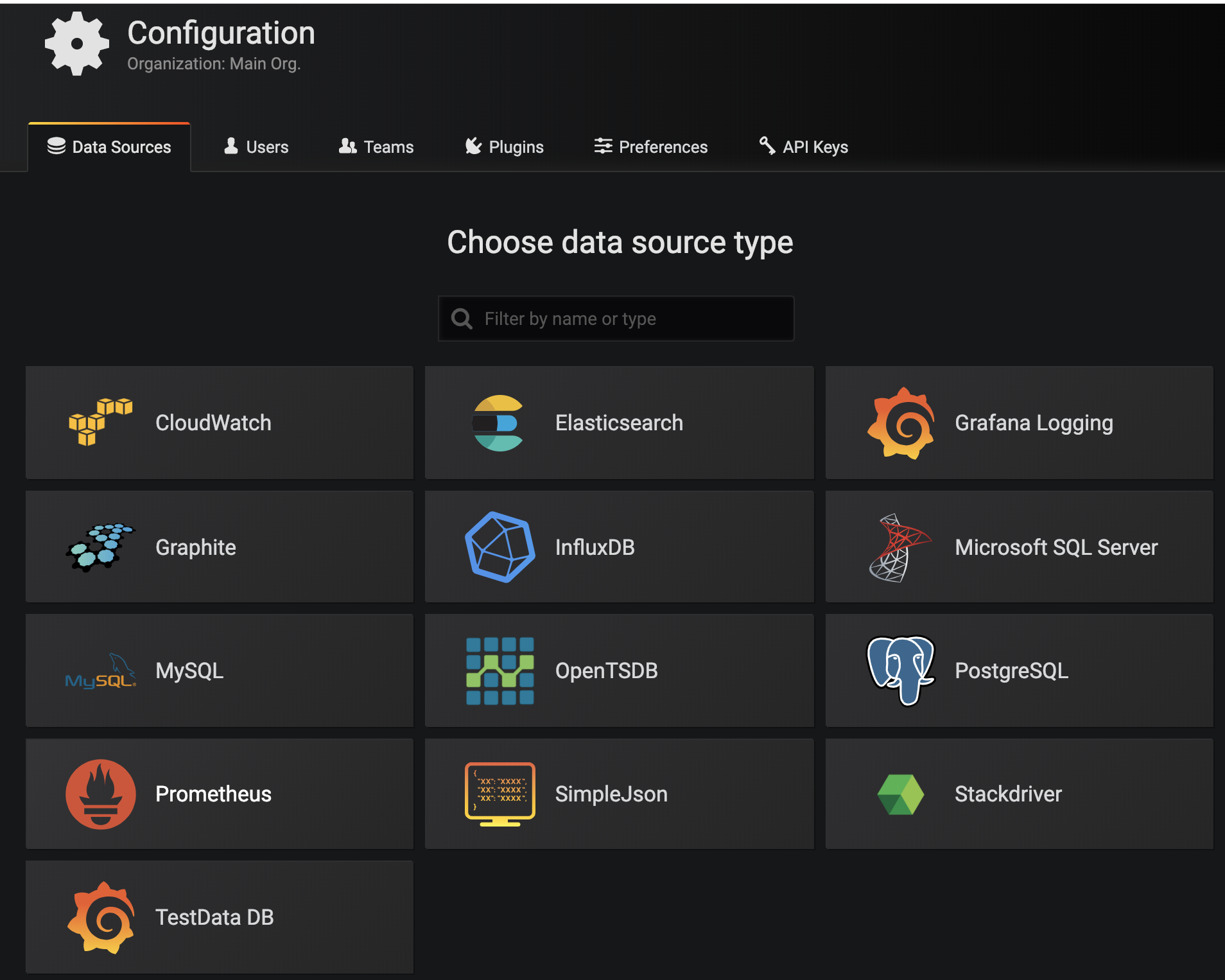Click the key icon beside API Keys

[x=767, y=146]
